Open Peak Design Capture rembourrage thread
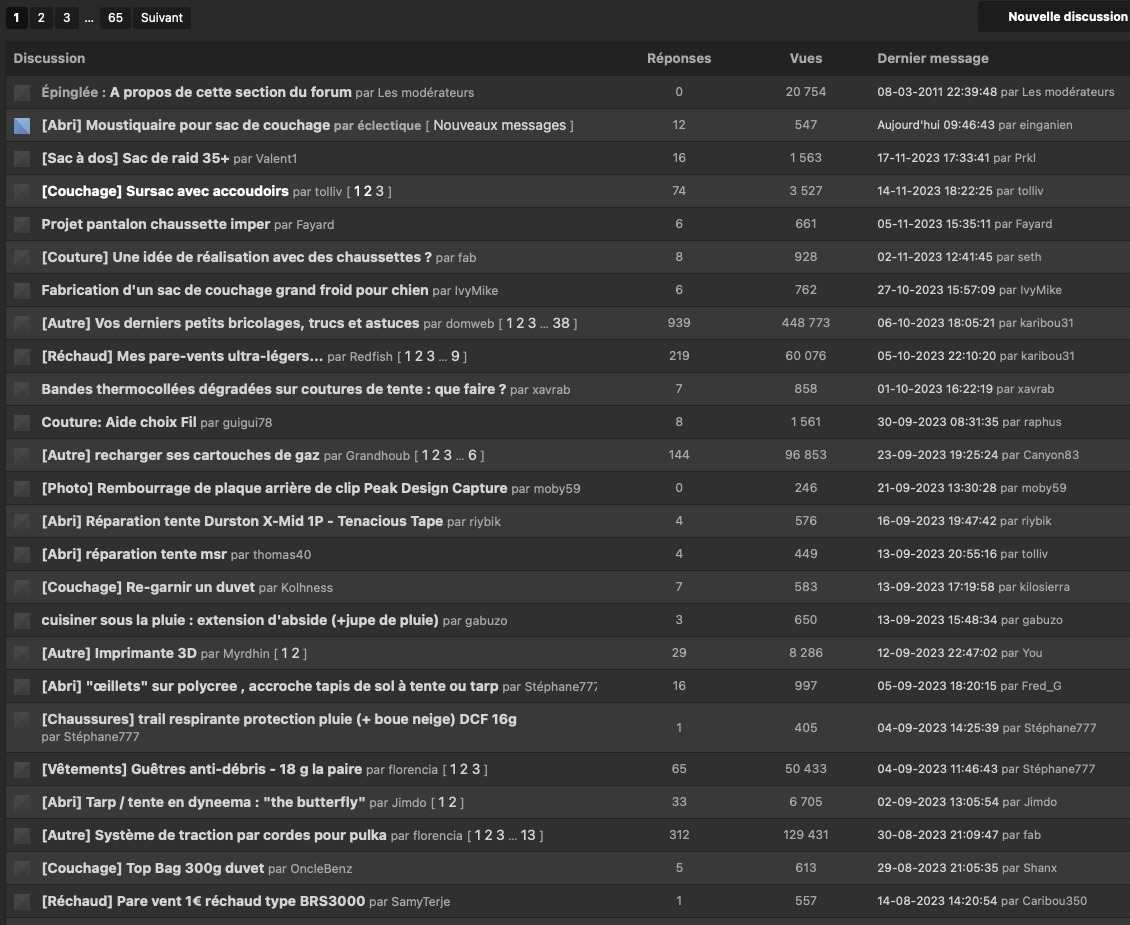The height and width of the screenshot is (925, 1130). (275, 488)
